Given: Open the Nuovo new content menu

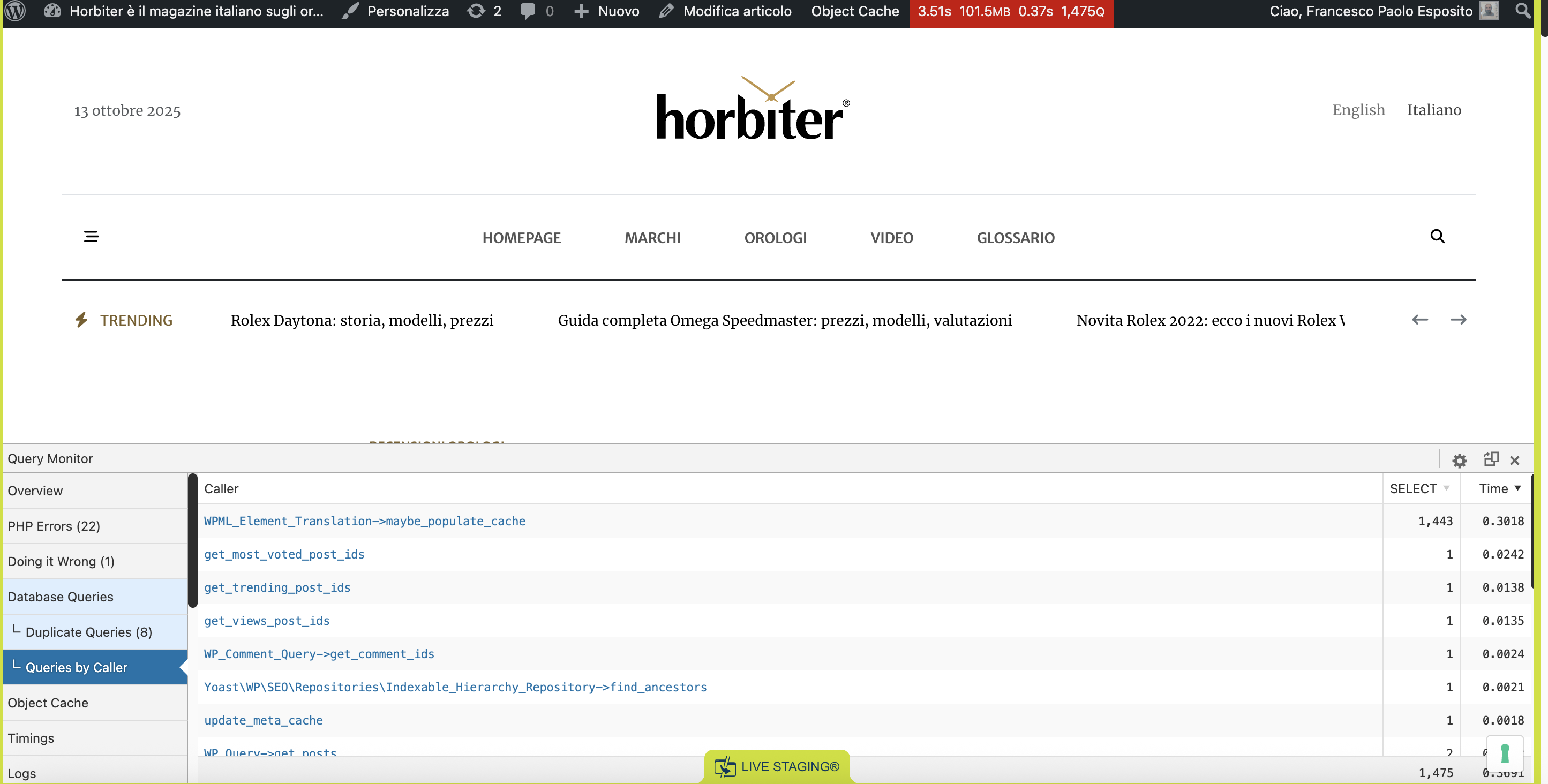Looking at the screenshot, I should click(x=606, y=11).
